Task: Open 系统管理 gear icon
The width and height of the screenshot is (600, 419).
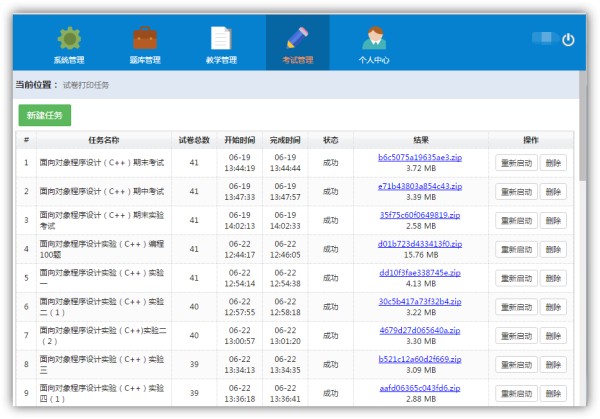Action: point(69,40)
